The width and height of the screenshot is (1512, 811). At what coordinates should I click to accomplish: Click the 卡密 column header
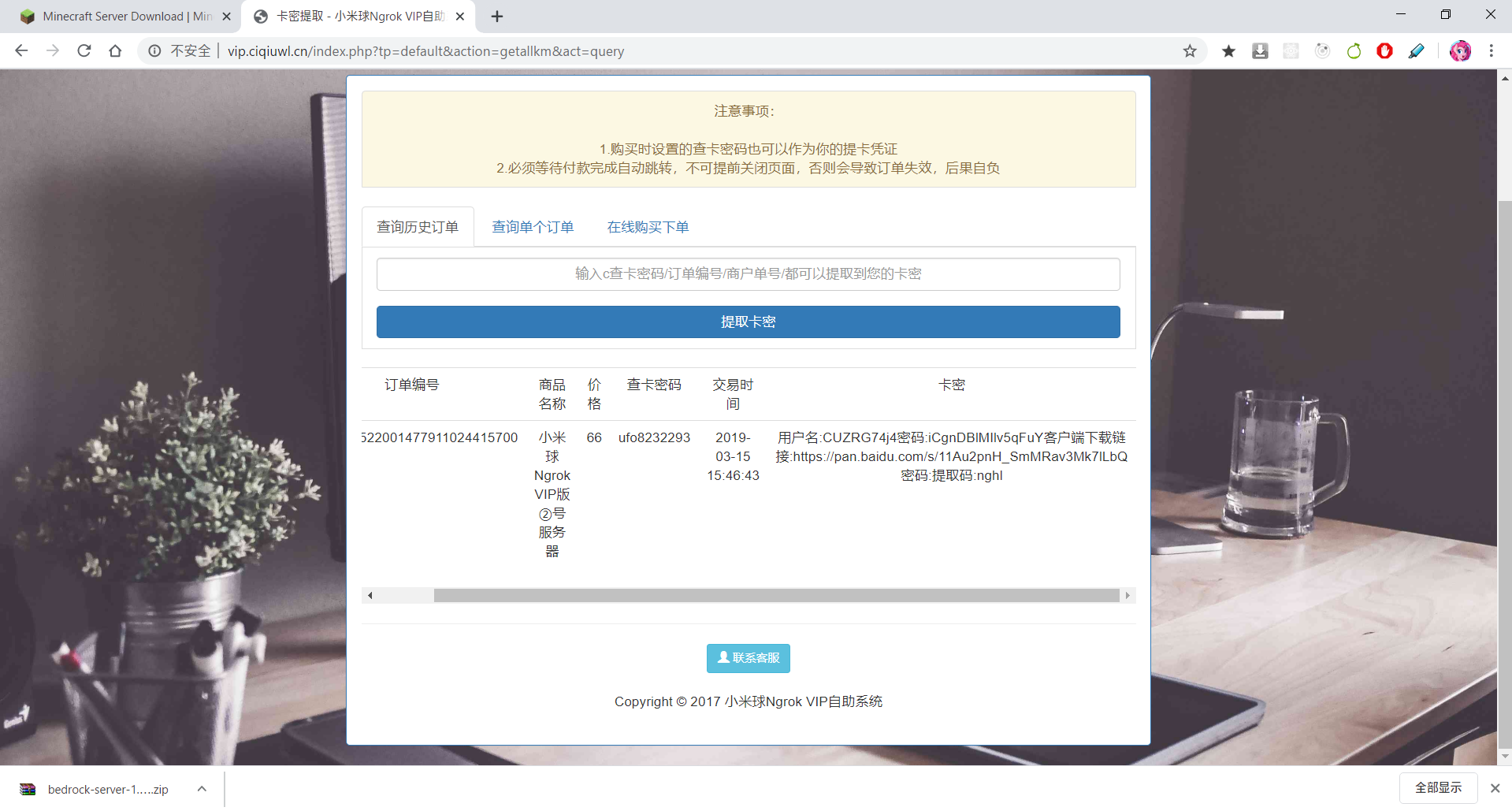pyautogui.click(x=951, y=385)
